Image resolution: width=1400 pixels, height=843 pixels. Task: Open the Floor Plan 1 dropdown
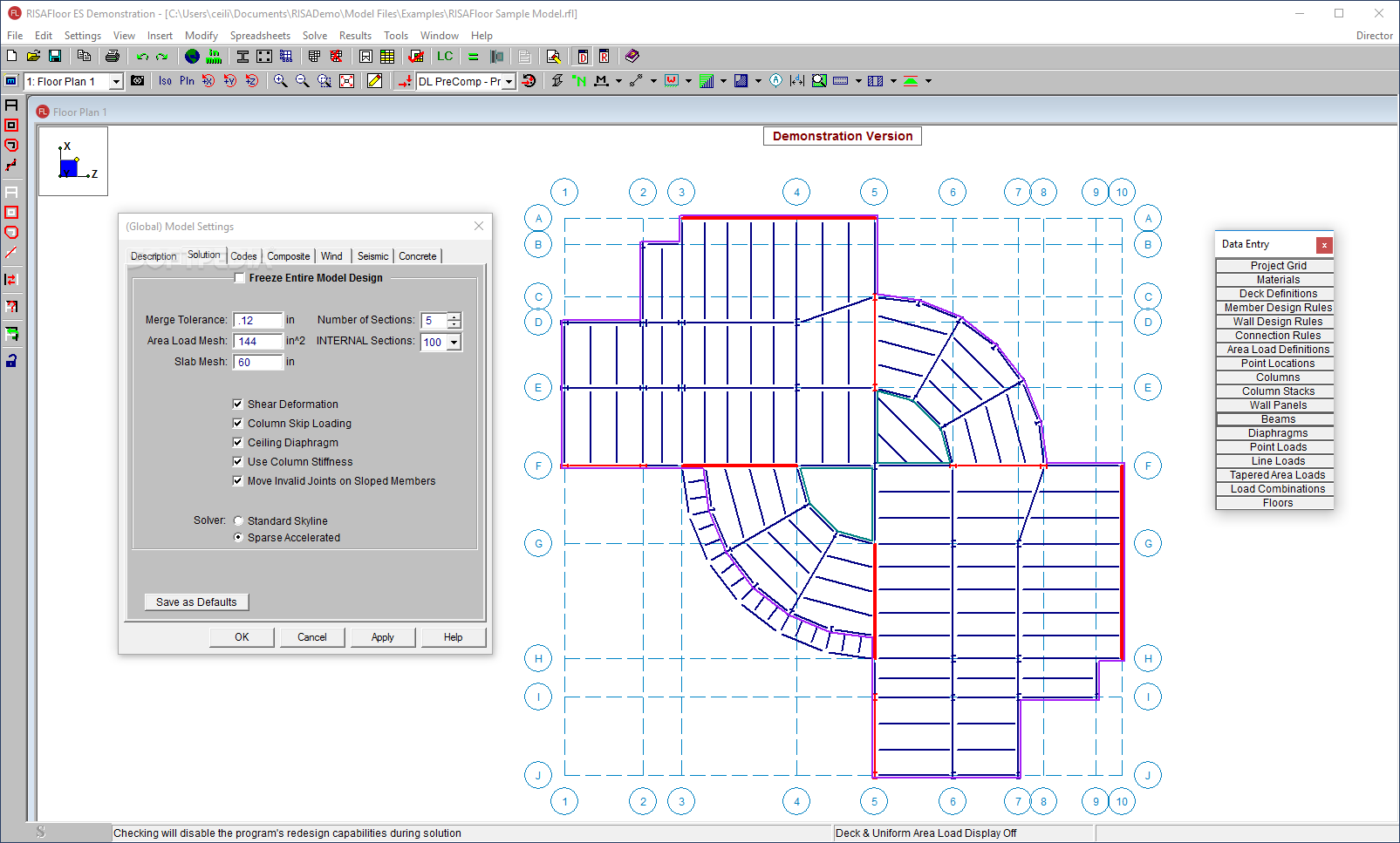point(116,81)
